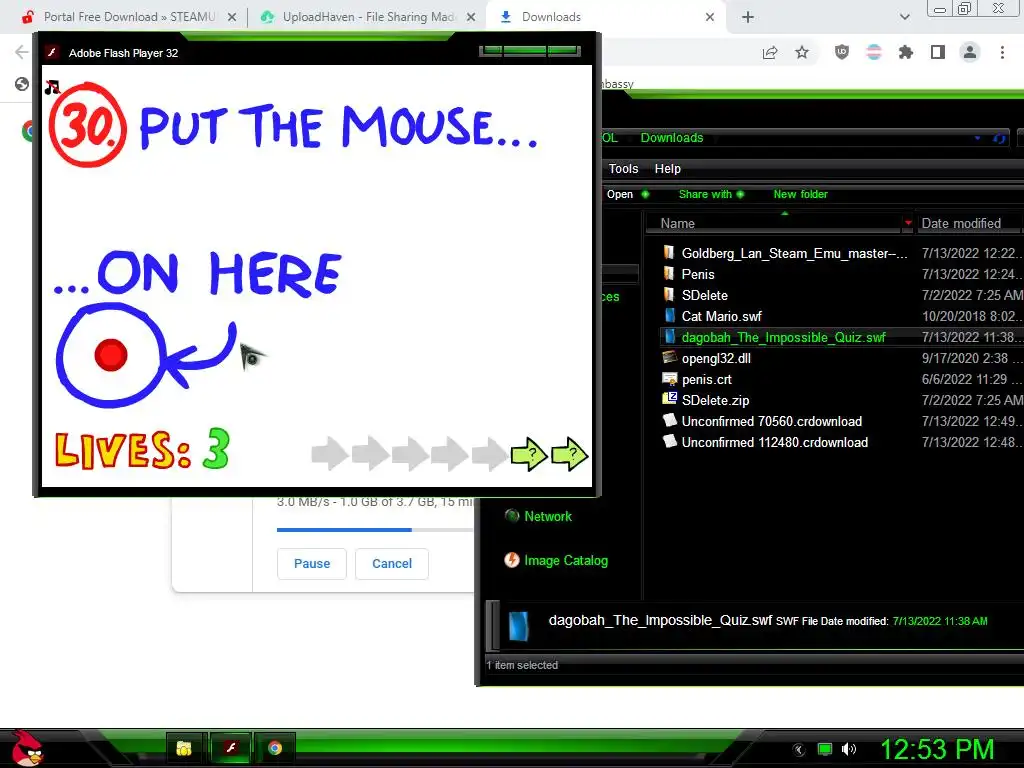Open Image Catalog in the navigation pane

point(565,560)
